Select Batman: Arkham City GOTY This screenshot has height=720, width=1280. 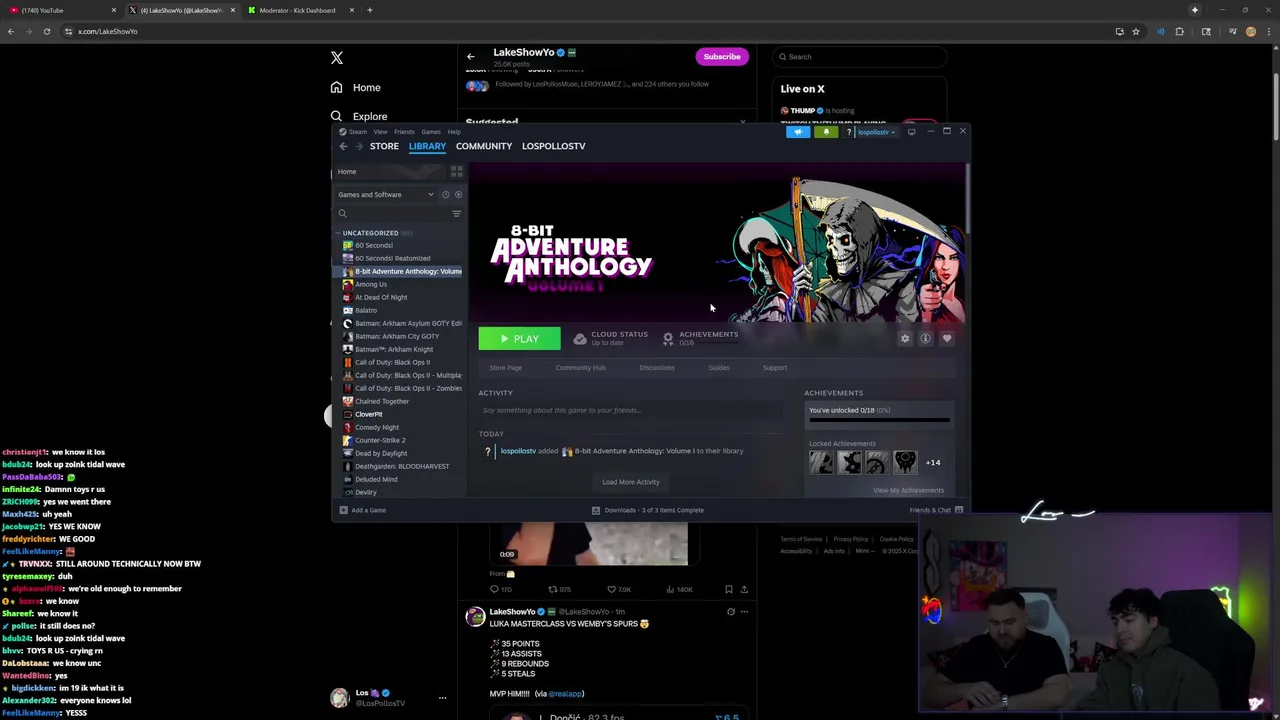(x=396, y=336)
